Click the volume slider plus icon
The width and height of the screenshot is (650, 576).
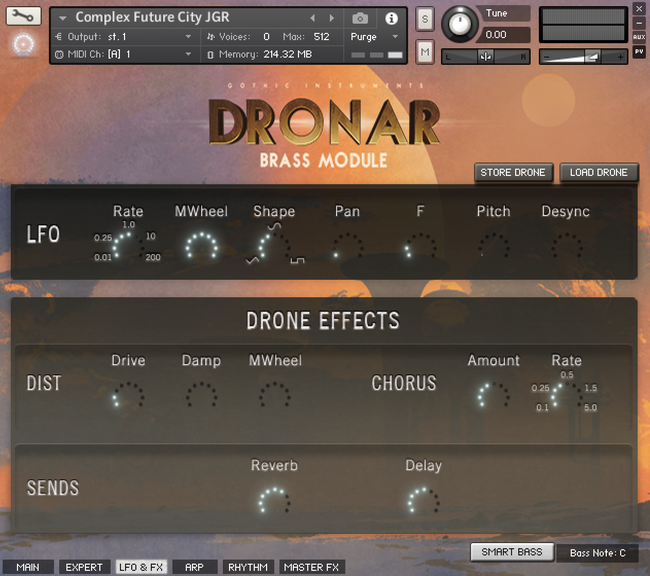(x=620, y=57)
